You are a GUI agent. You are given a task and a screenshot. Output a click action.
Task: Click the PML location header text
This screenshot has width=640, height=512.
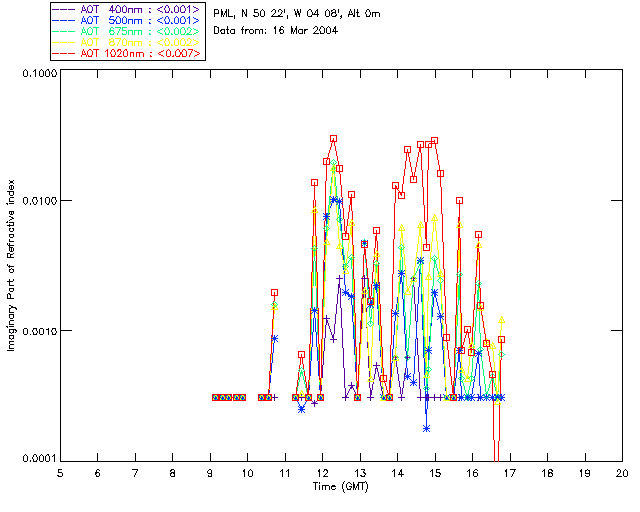click(x=297, y=14)
